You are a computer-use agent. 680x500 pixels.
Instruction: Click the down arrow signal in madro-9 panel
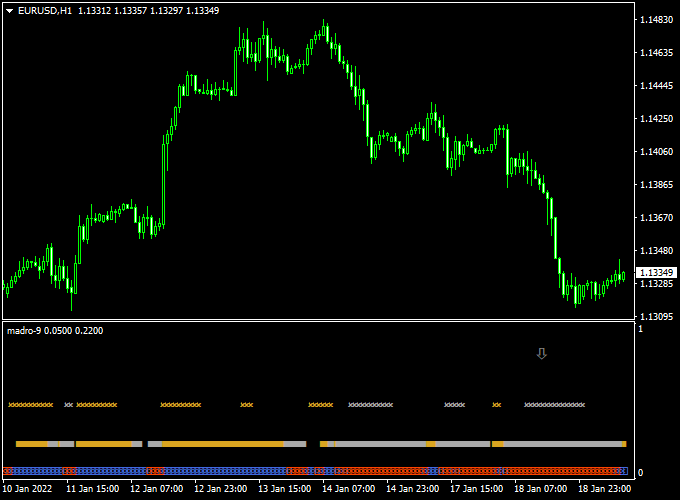click(542, 353)
